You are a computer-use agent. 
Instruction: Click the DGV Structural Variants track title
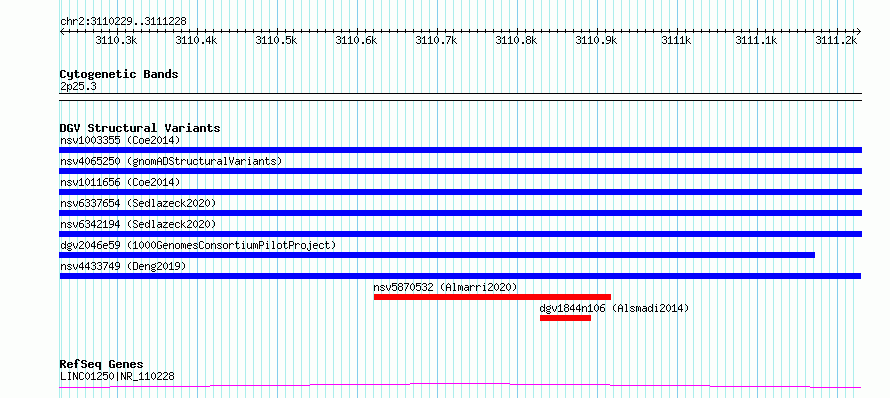[140, 128]
